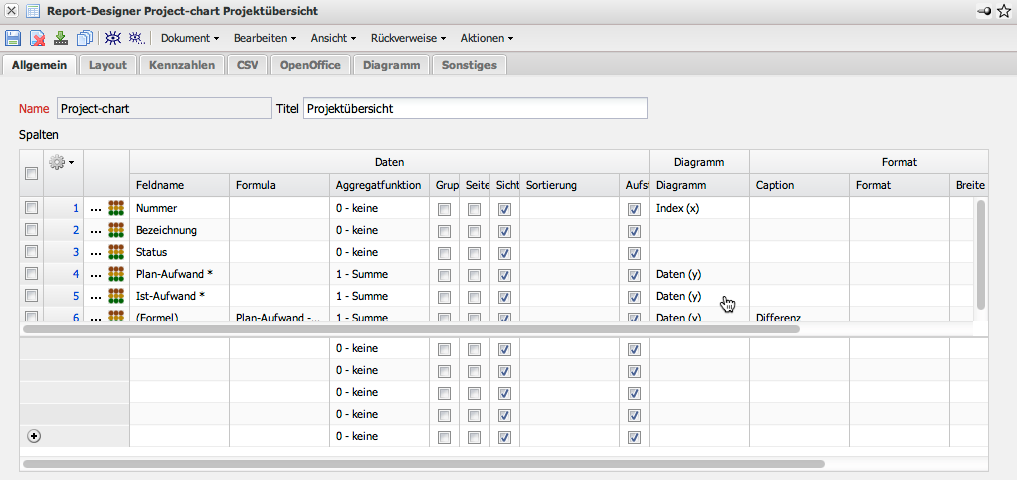Screen dimensions: 1017x480
Task: Uncheck Sicht checkbox in Nummer row
Action: [x=504, y=208]
